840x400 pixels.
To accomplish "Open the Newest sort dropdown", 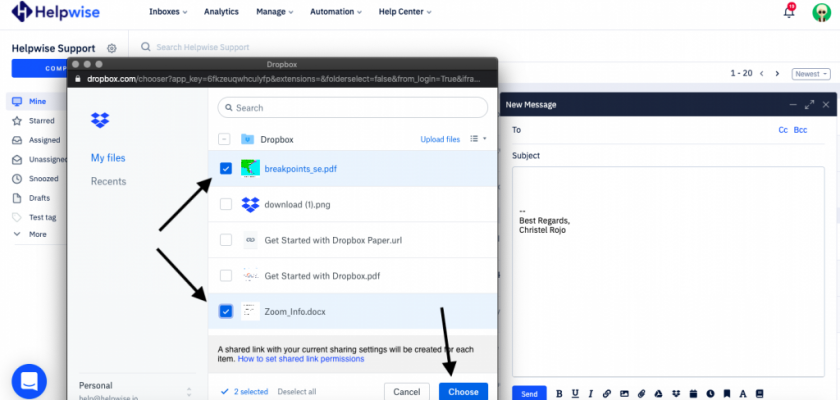I will click(811, 74).
